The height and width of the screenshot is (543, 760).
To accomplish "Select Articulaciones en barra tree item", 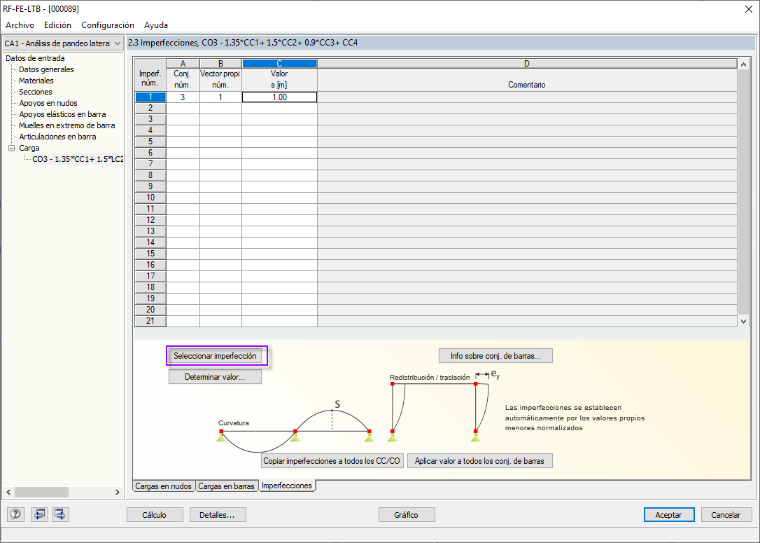I will point(57,137).
